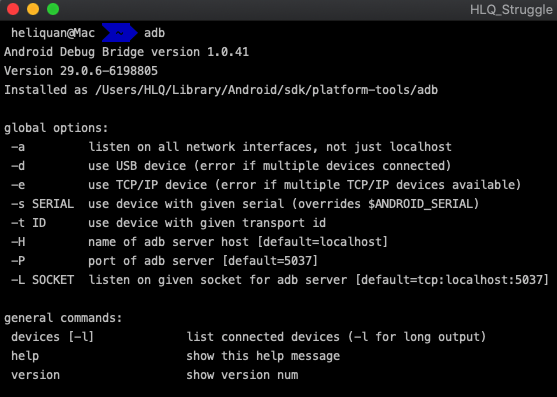The width and height of the screenshot is (557, 397).
Task: Click the -L SOCKET option line
Action: tap(280, 280)
